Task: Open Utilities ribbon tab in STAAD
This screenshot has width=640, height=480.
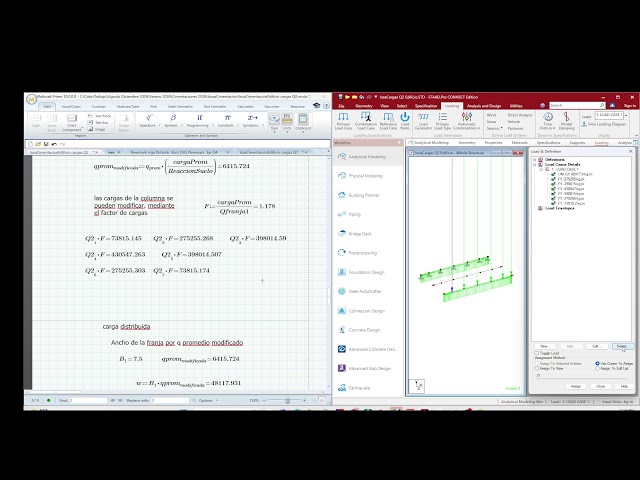Action: (x=516, y=106)
